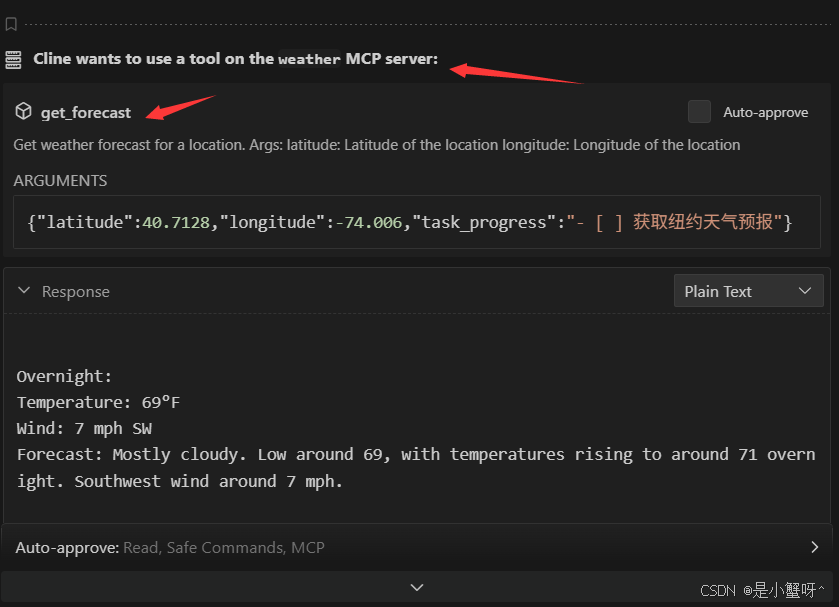Enable the Auto-approve checkbox for get_forecast

699,112
